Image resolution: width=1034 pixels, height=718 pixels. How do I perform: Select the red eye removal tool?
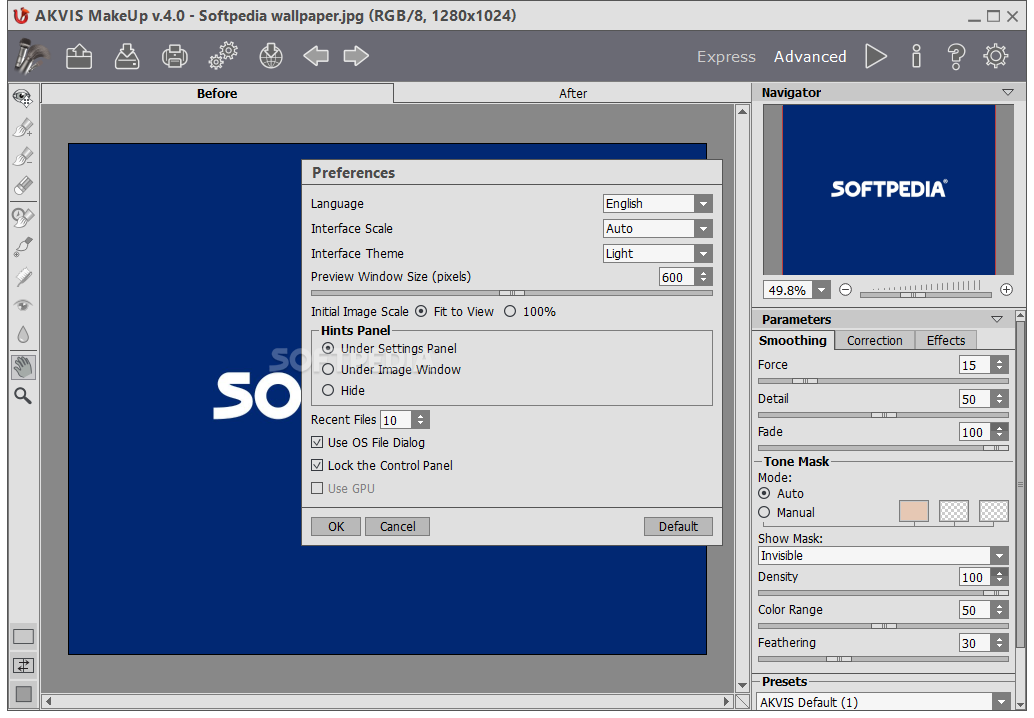coord(23,305)
